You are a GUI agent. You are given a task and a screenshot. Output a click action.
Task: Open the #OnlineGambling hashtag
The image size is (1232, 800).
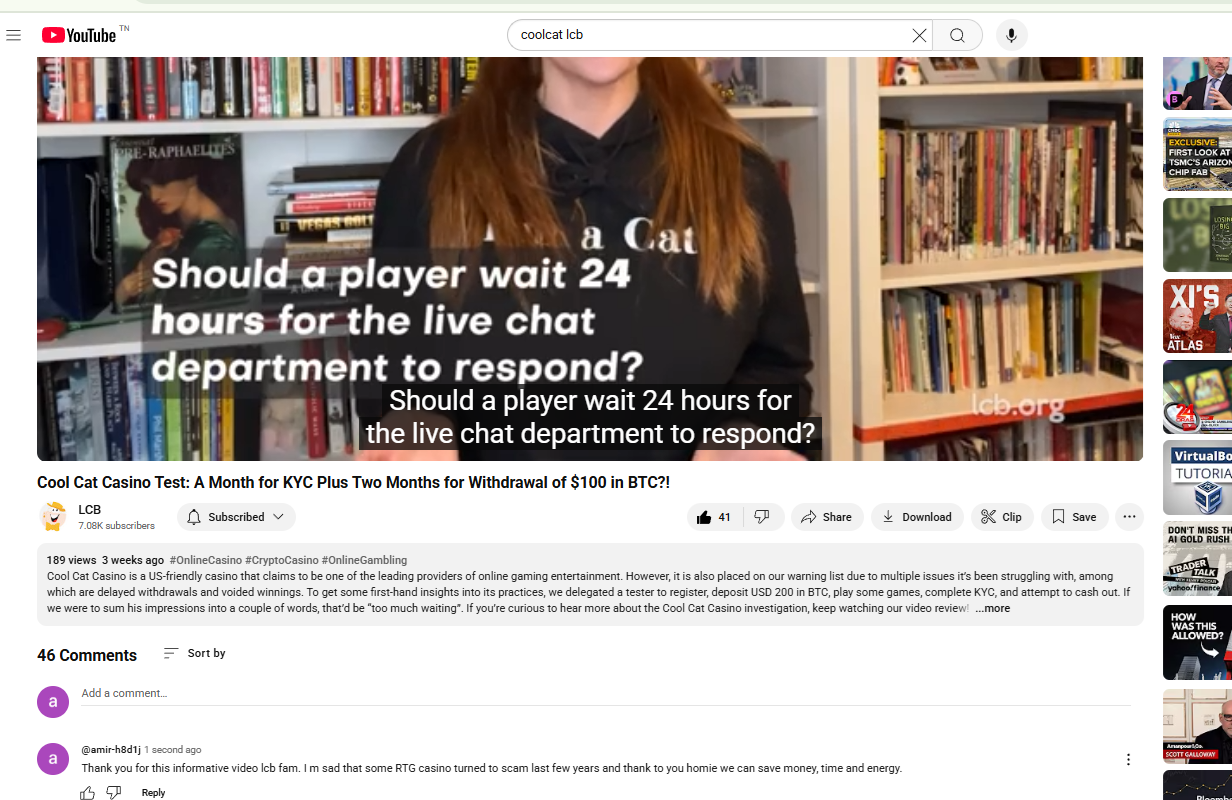tap(364, 560)
